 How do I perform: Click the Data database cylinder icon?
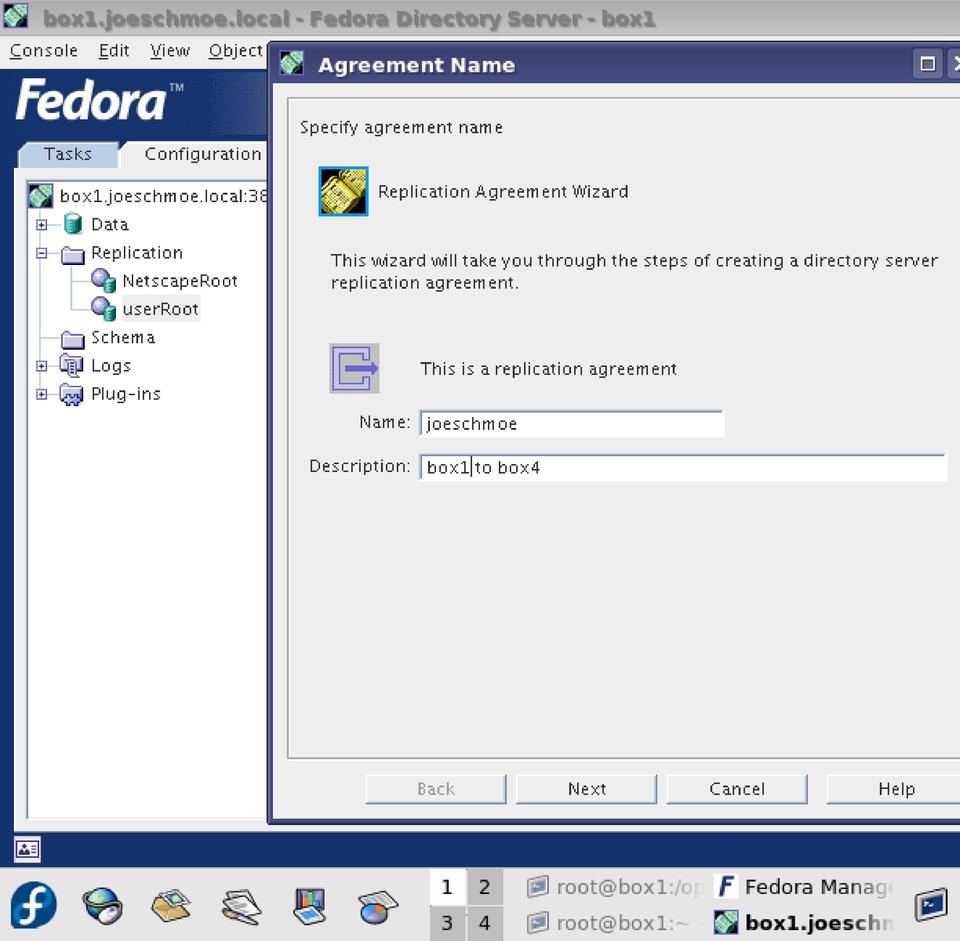pyautogui.click(x=73, y=224)
